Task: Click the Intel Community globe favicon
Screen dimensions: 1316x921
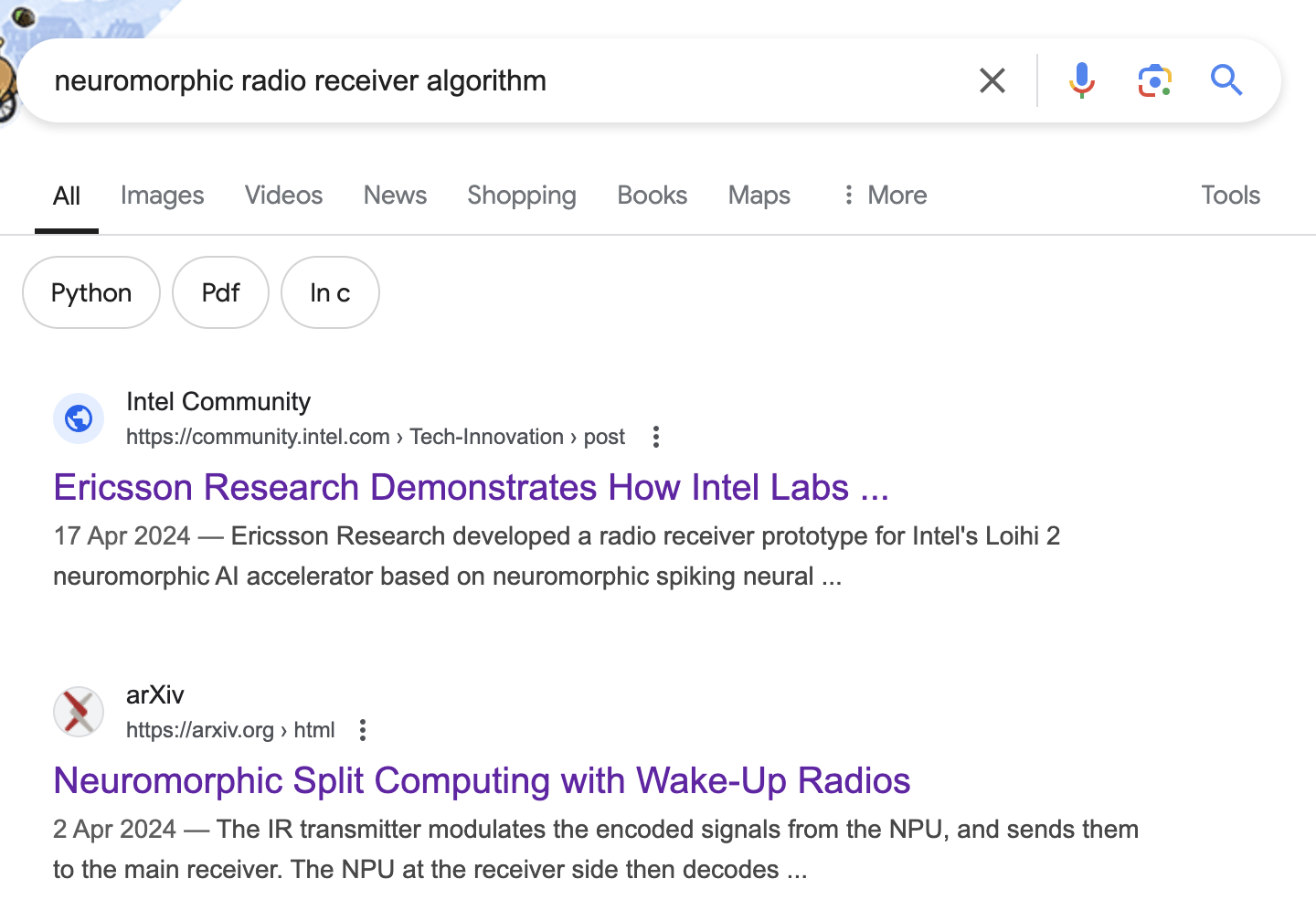Action: tap(79, 418)
